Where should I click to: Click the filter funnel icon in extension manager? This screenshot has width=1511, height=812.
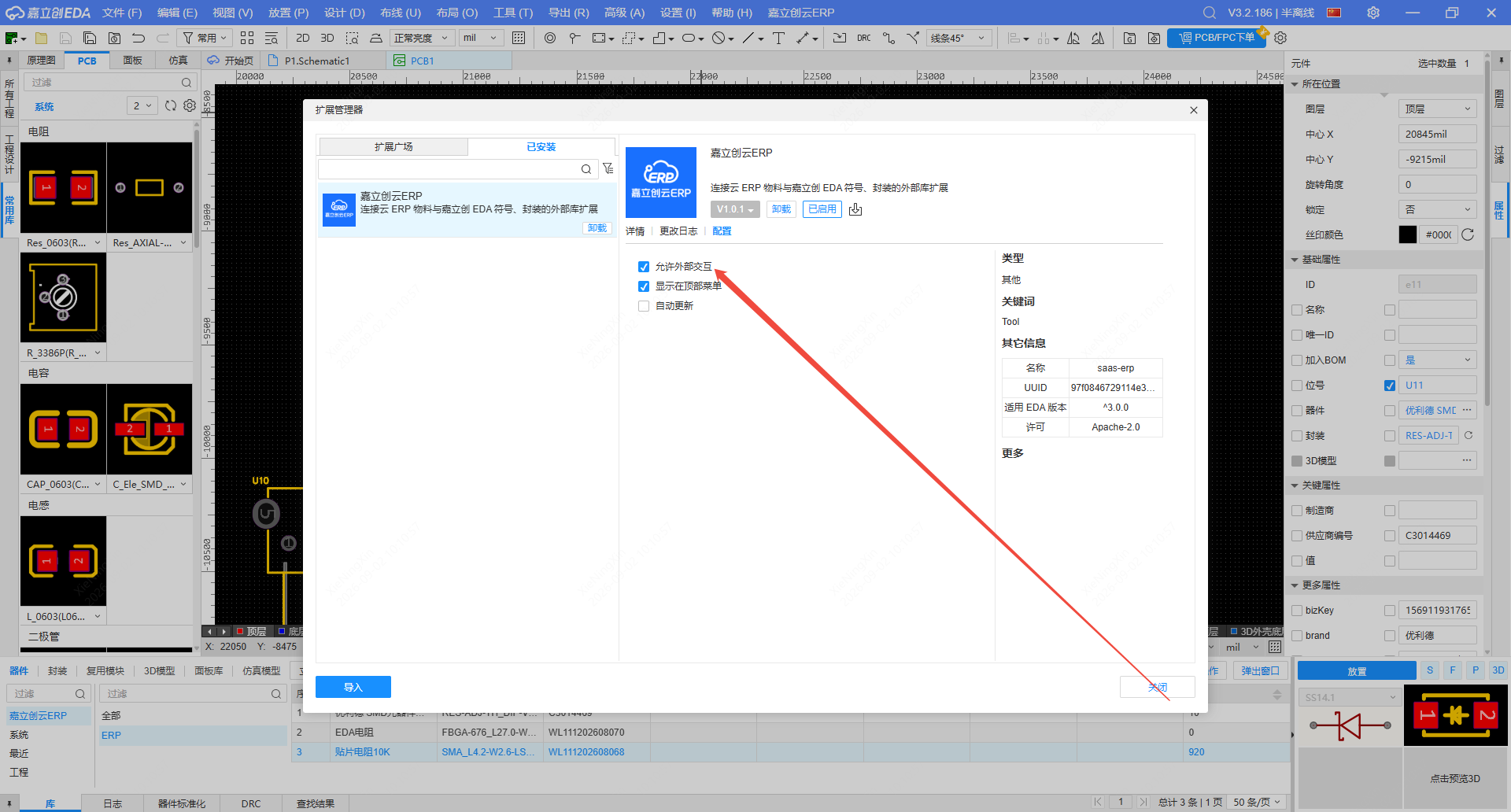[608, 168]
